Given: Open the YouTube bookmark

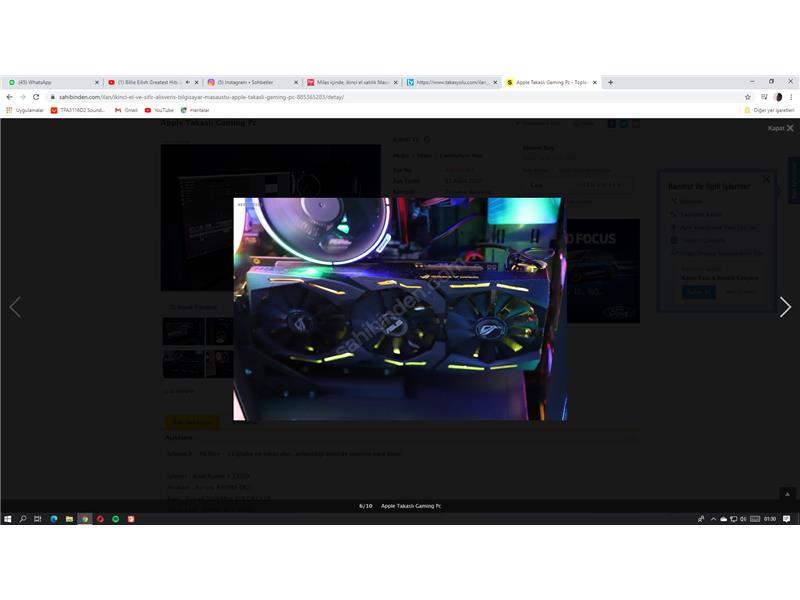Looking at the screenshot, I should click(159, 110).
